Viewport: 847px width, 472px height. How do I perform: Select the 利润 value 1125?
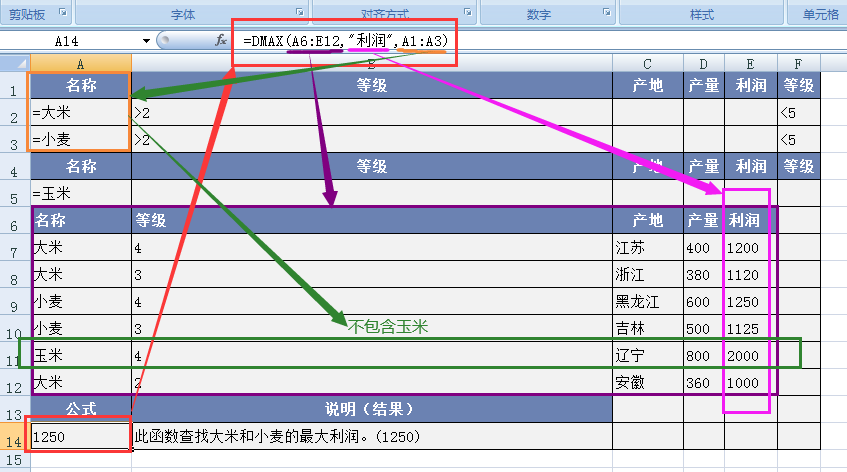point(751,328)
